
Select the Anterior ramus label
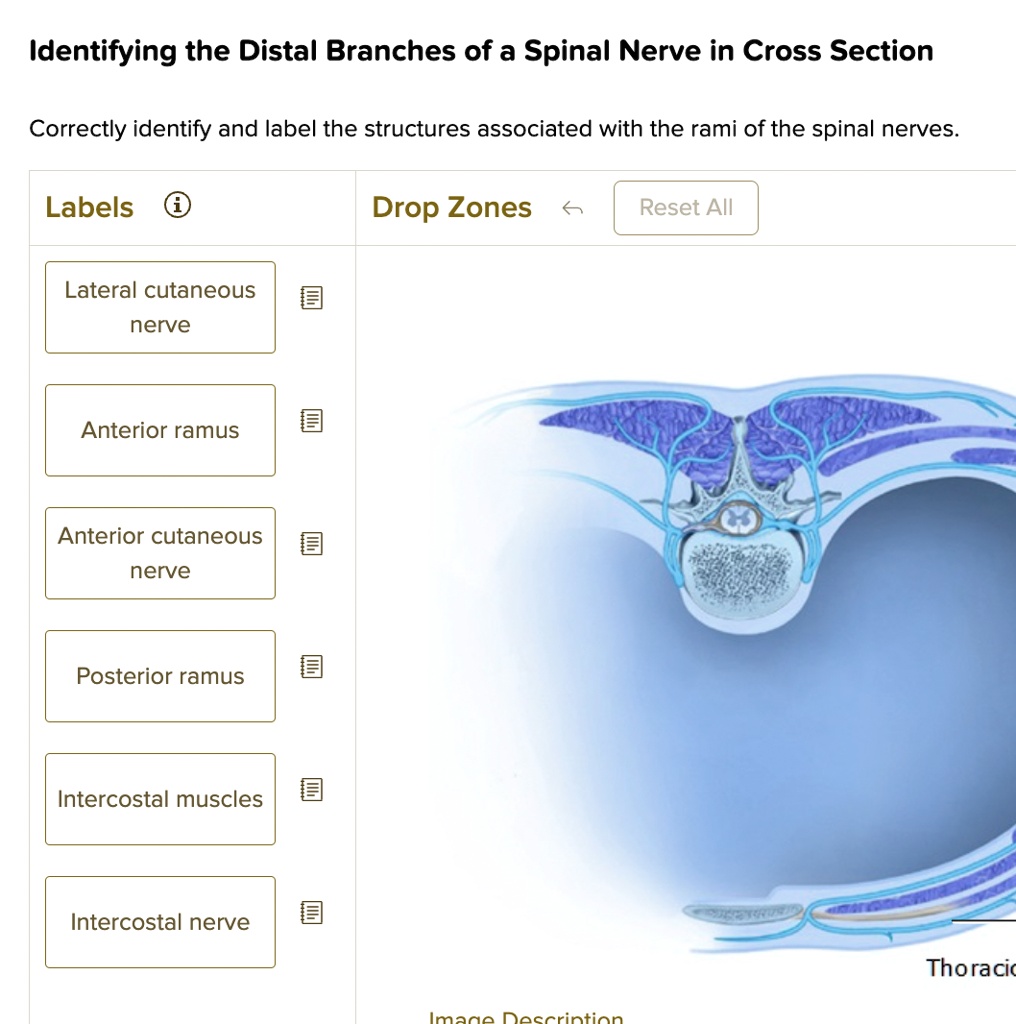tap(160, 430)
